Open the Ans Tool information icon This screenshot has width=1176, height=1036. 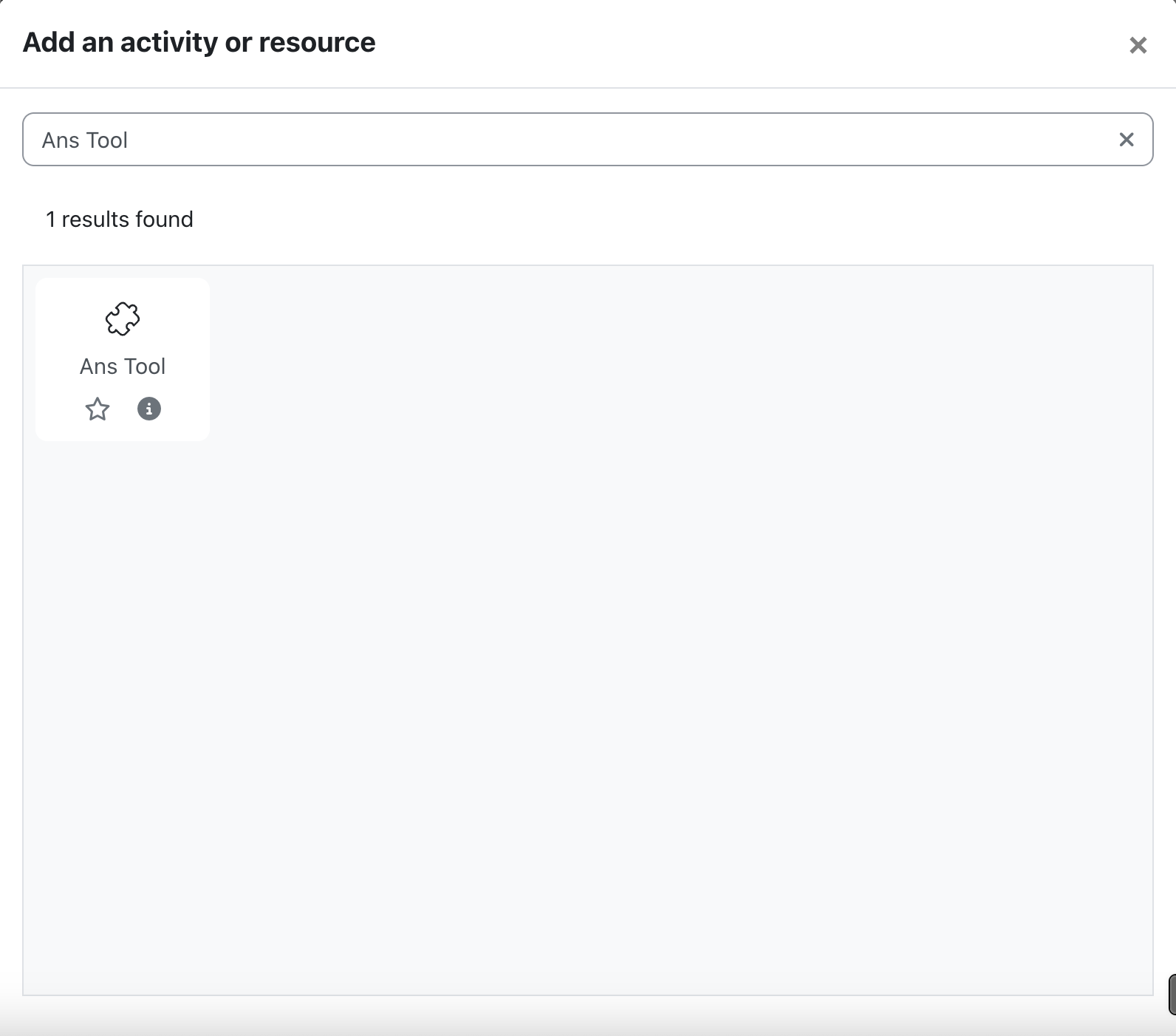(149, 409)
